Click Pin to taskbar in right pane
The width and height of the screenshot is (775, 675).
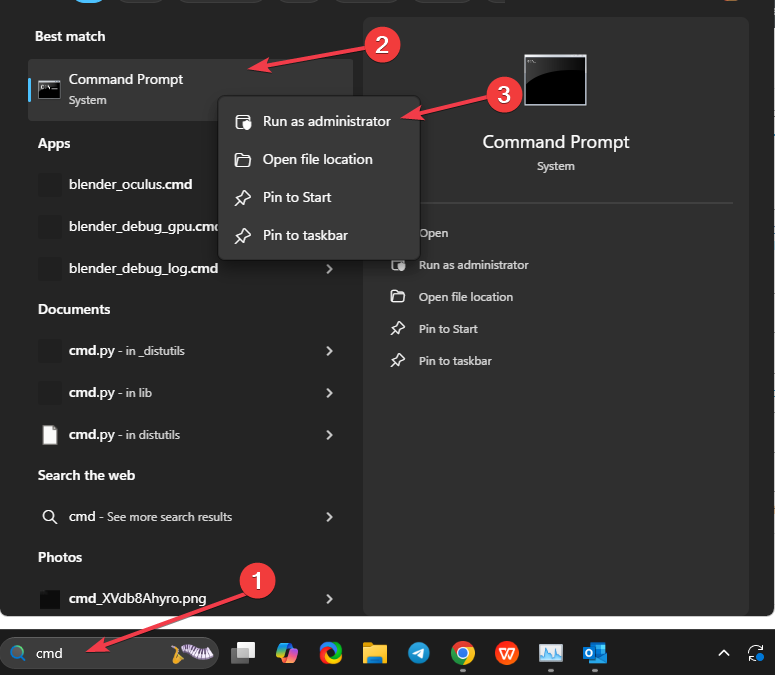click(x=454, y=361)
